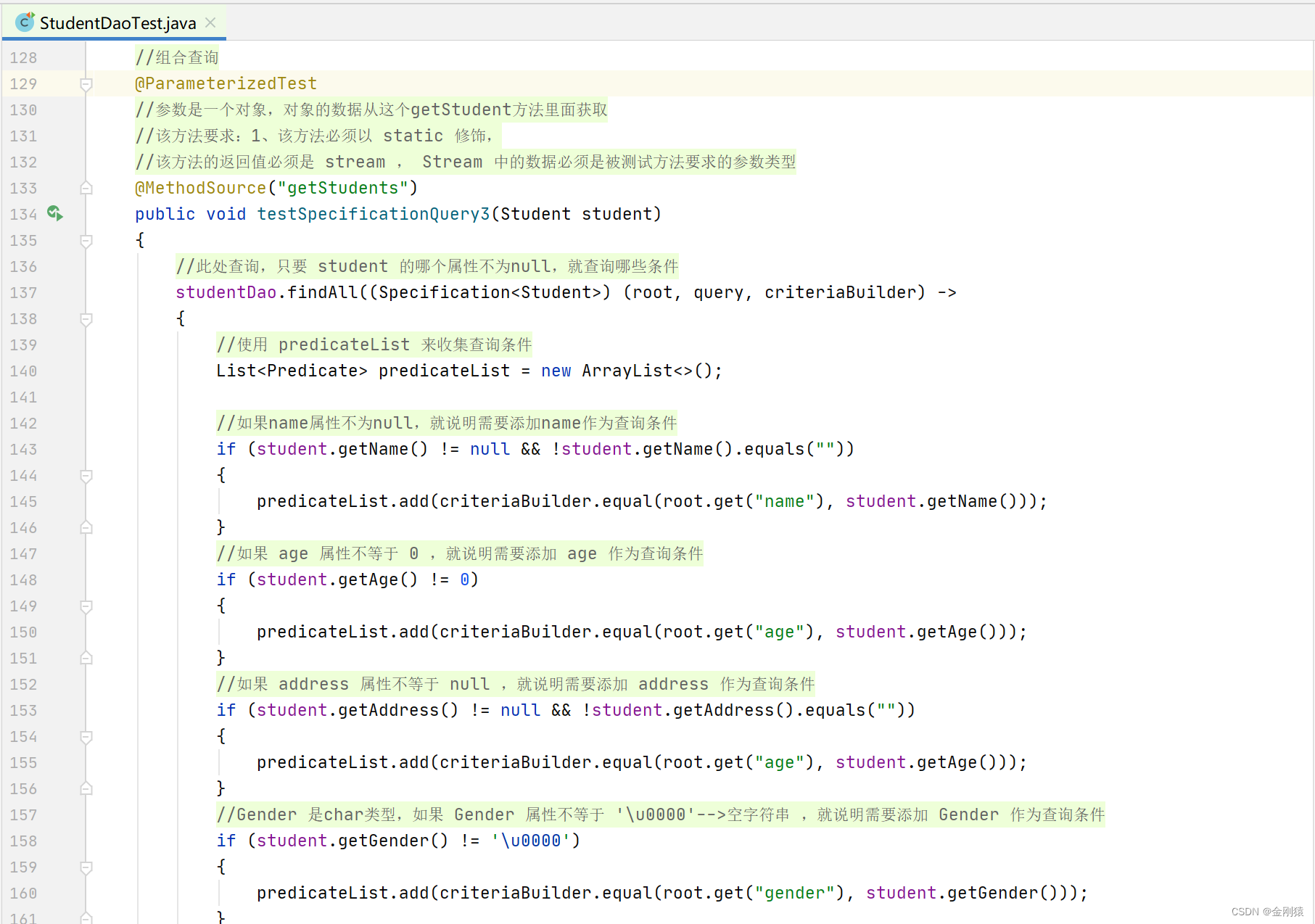
Task: Click the @MethodSource annotation
Action: (x=200, y=188)
